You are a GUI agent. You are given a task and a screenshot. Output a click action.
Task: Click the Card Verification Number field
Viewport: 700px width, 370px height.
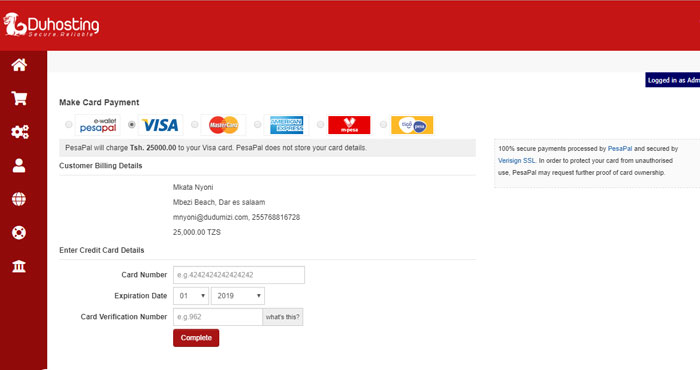coord(218,317)
